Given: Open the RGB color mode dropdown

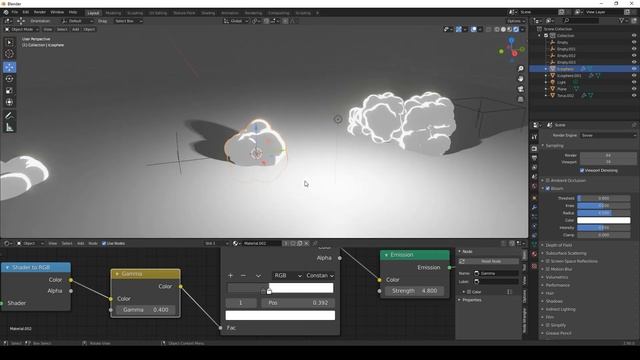Looking at the screenshot, I should click(x=288, y=276).
